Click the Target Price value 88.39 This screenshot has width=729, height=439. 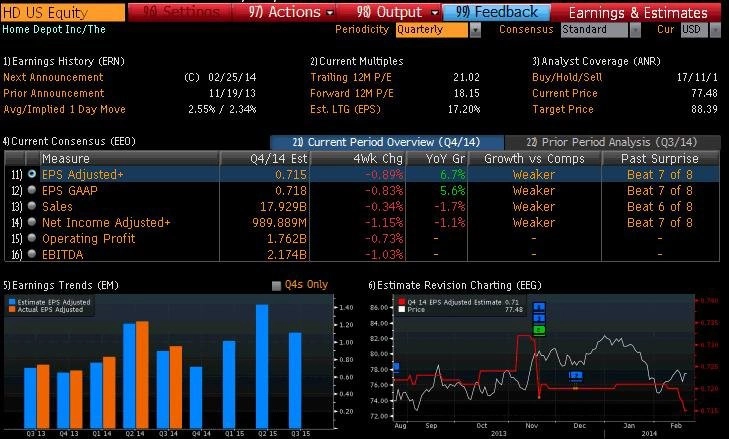coord(704,109)
